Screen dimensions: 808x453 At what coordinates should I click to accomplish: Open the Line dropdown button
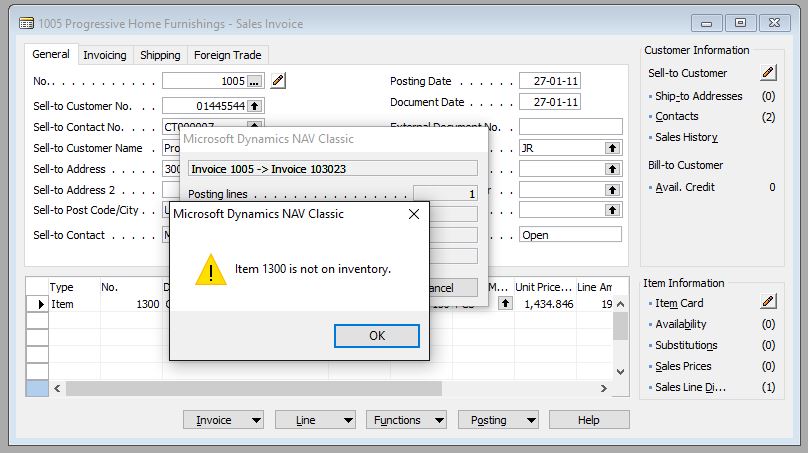(315, 420)
